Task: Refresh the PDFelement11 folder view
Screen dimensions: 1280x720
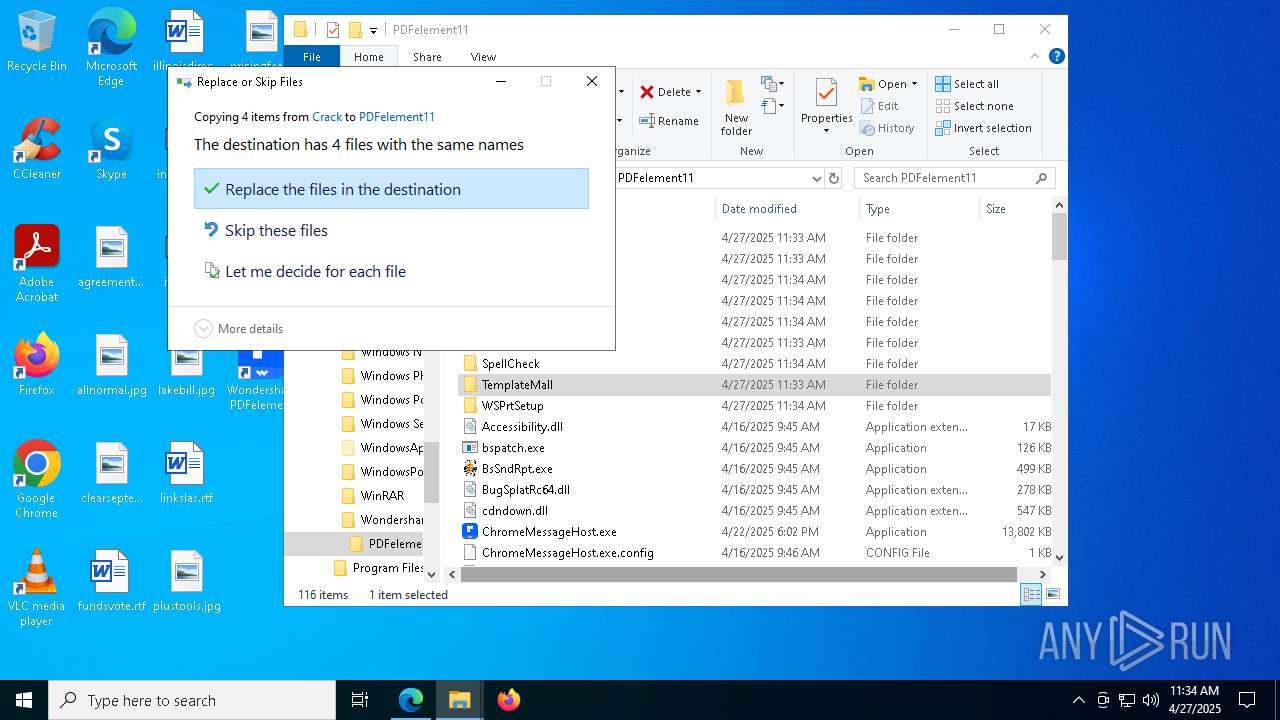Action: pyautogui.click(x=834, y=178)
